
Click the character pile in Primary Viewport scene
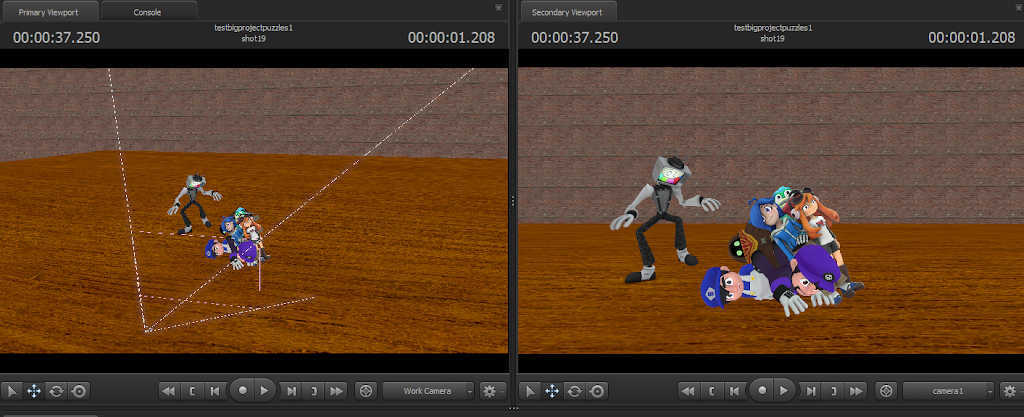click(238, 238)
